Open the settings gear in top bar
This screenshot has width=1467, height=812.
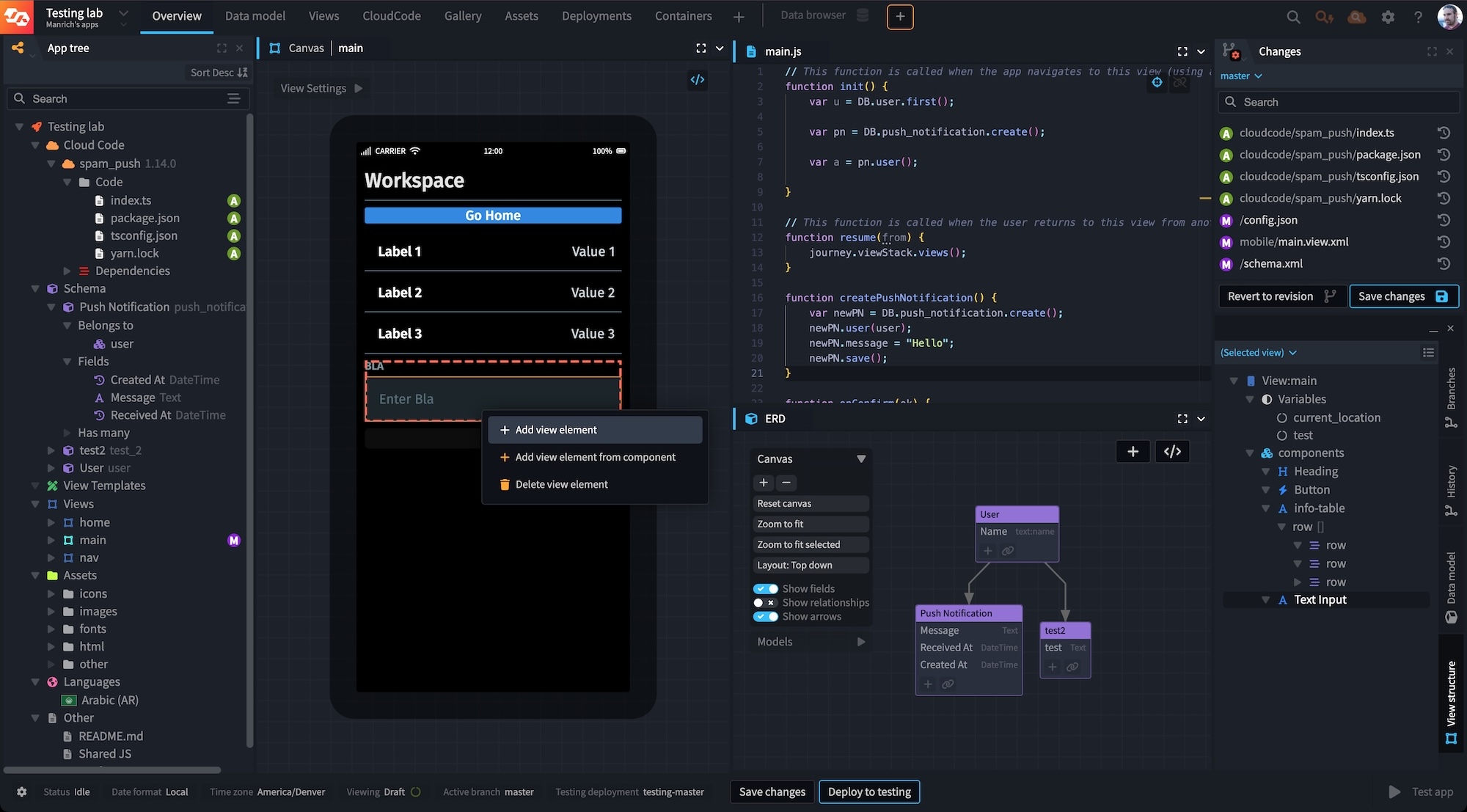1388,16
